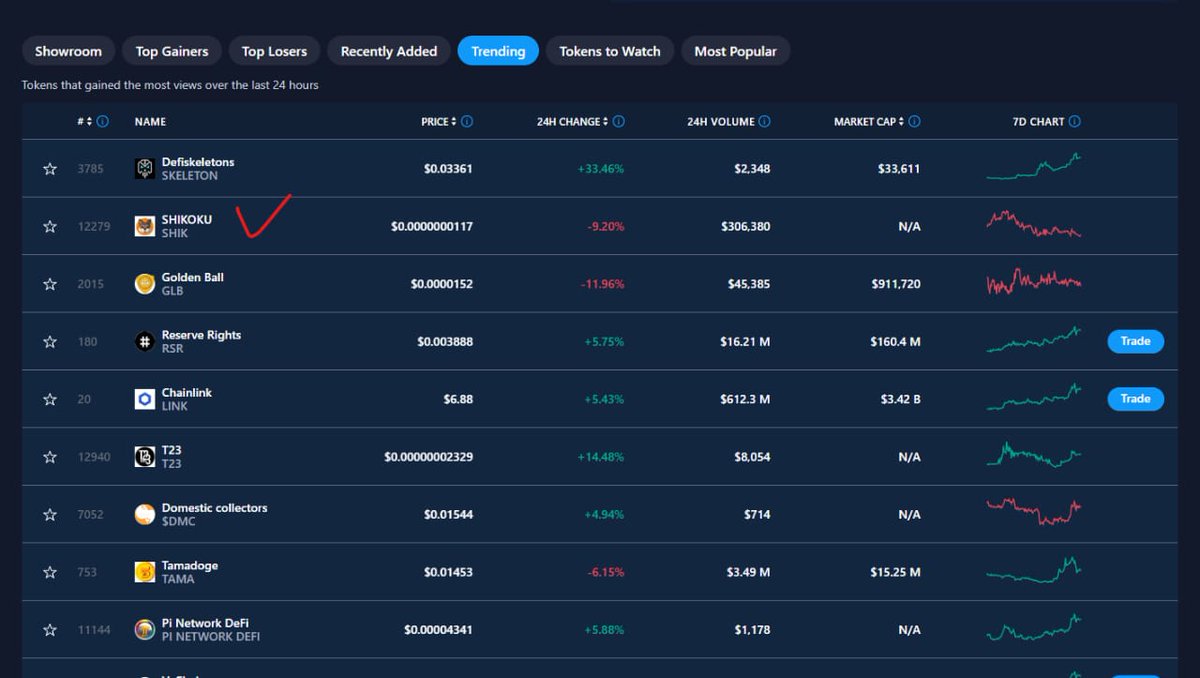Select the $0.0000000117 SHIKOKU price
This screenshot has width=1200, height=678.
tap(432, 227)
